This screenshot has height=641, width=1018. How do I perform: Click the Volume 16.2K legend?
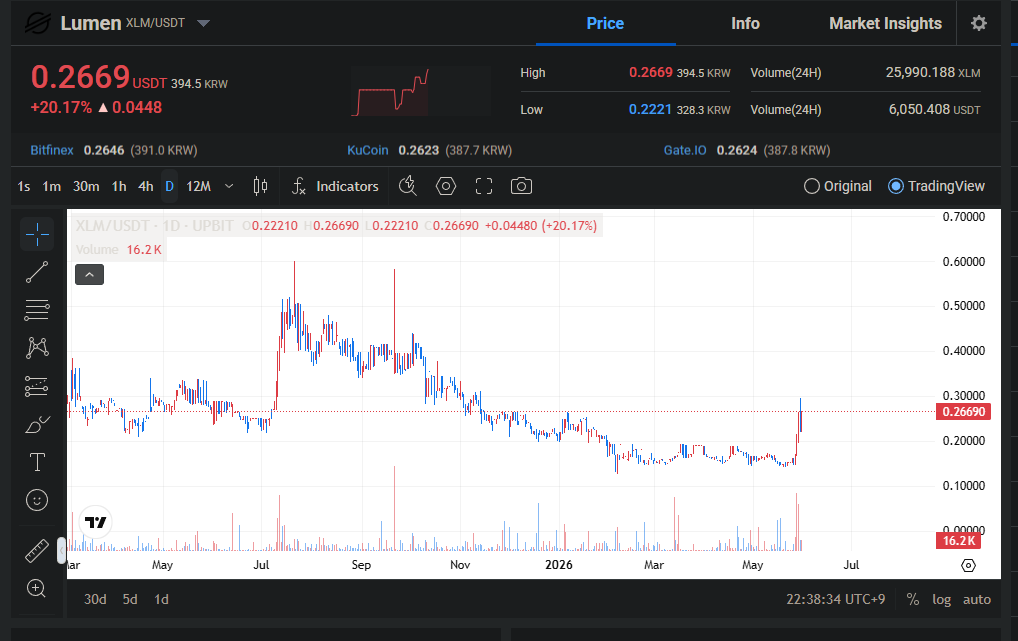[x=119, y=250]
